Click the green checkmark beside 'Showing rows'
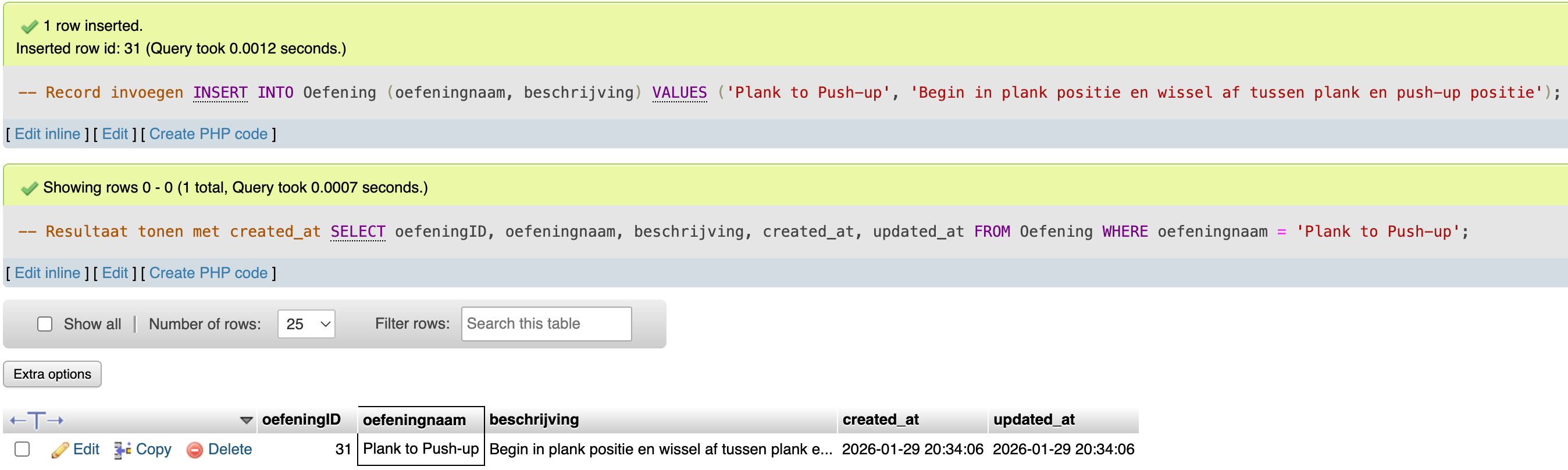The height and width of the screenshot is (470, 1568). (x=28, y=188)
